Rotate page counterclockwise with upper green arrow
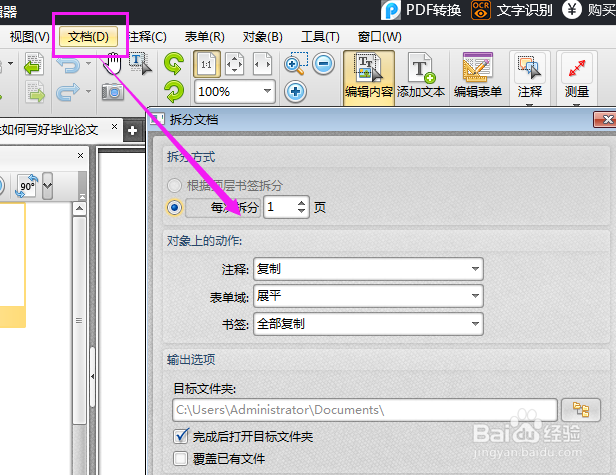Image resolution: width=616 pixels, height=475 pixels. coord(174,64)
